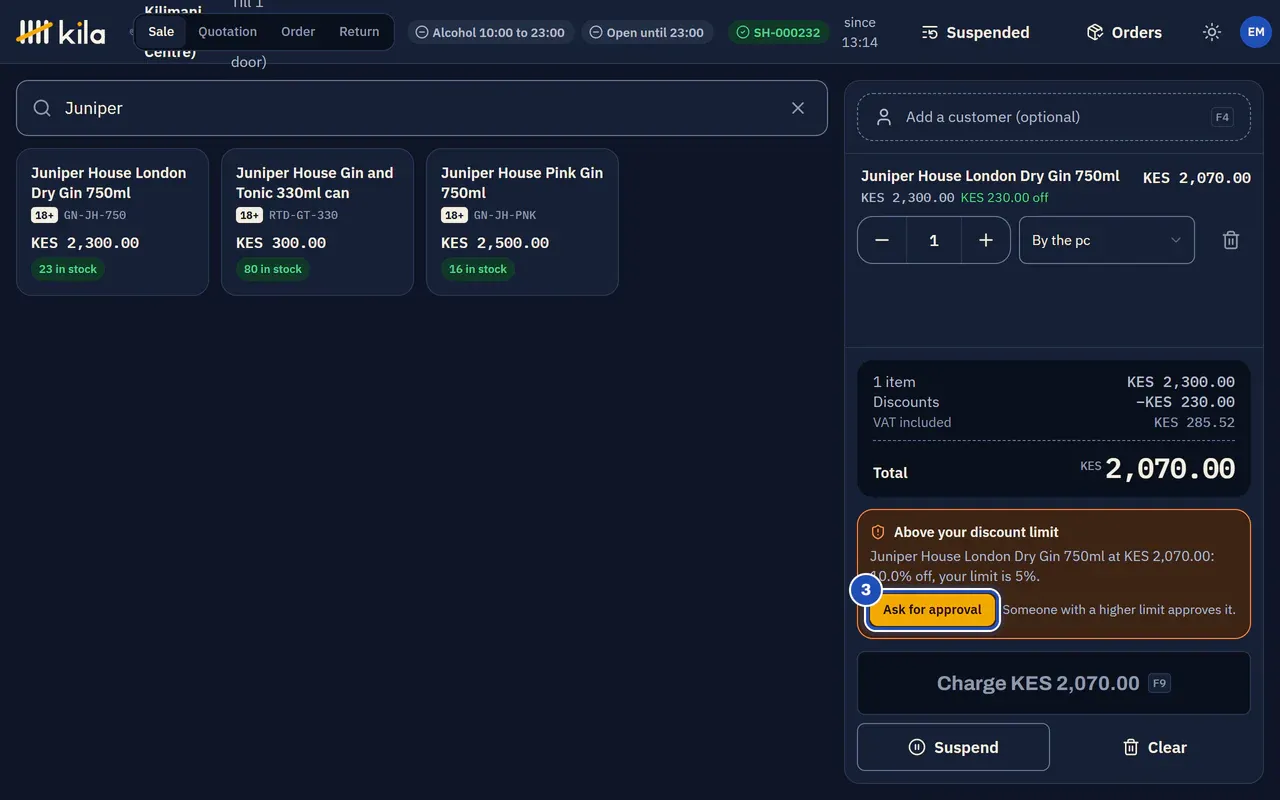This screenshot has width=1280, height=800.
Task: Click the 'Above your discount limit' heading
Action: pos(976,532)
